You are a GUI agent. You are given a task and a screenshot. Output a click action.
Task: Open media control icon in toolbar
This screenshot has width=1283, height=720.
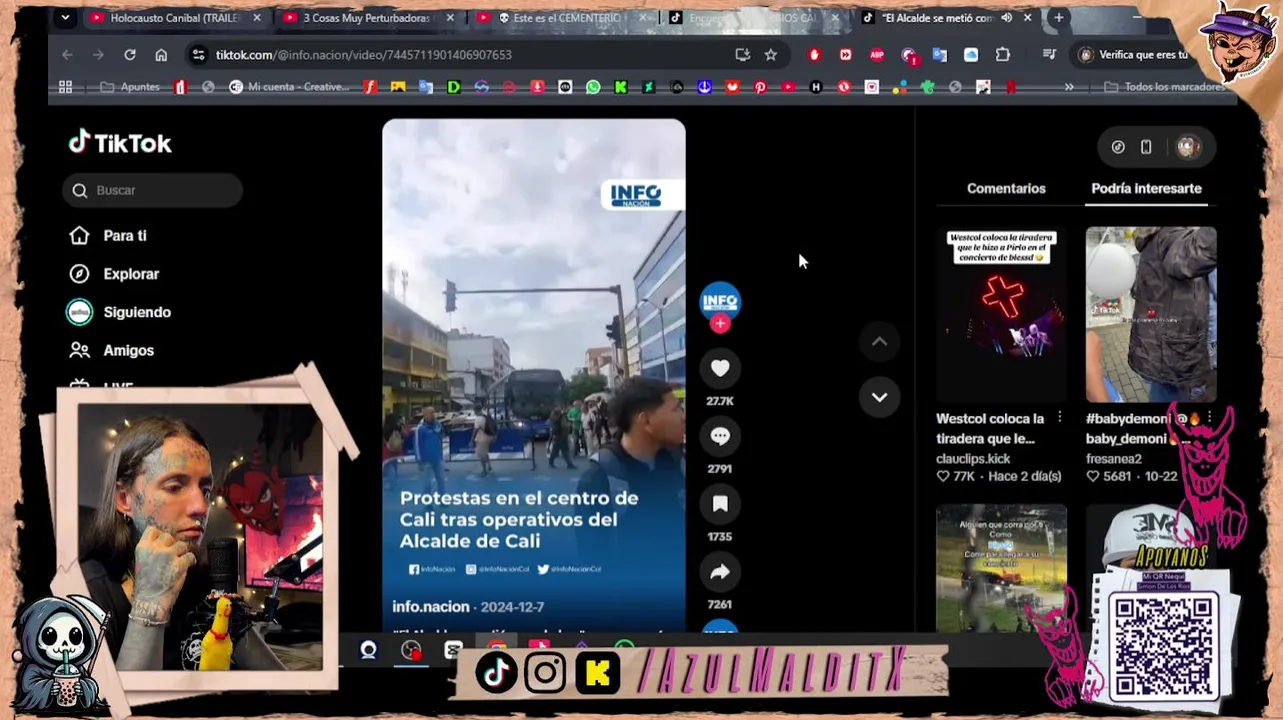click(x=1048, y=55)
